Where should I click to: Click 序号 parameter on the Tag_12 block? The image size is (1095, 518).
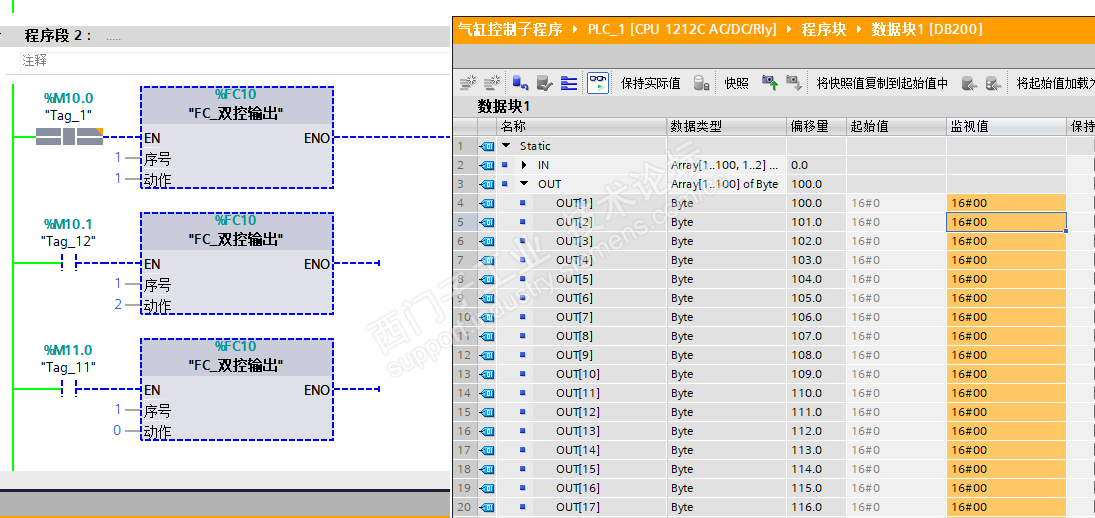click(157, 284)
